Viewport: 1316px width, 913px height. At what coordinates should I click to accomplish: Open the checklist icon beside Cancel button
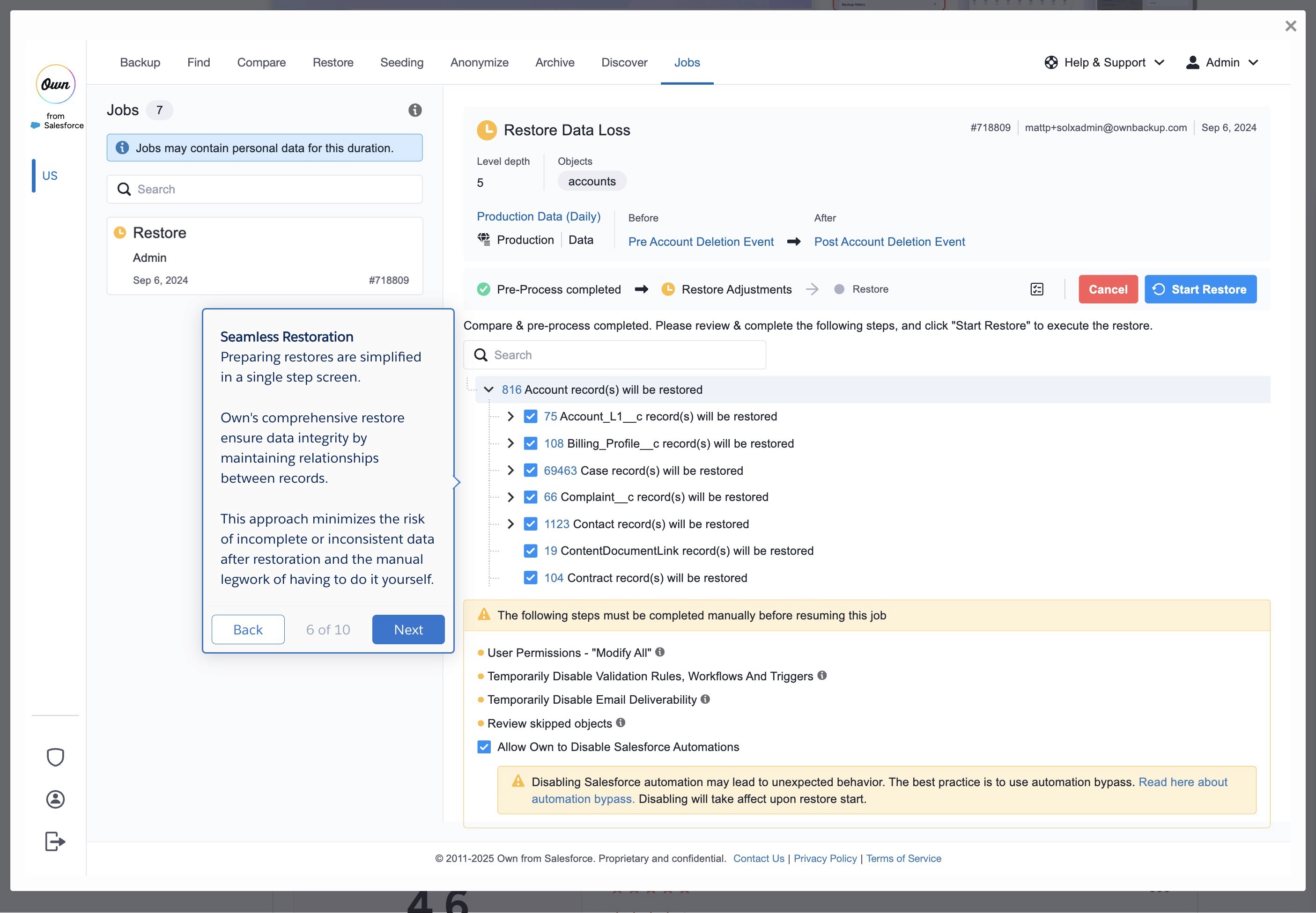[1037, 289]
